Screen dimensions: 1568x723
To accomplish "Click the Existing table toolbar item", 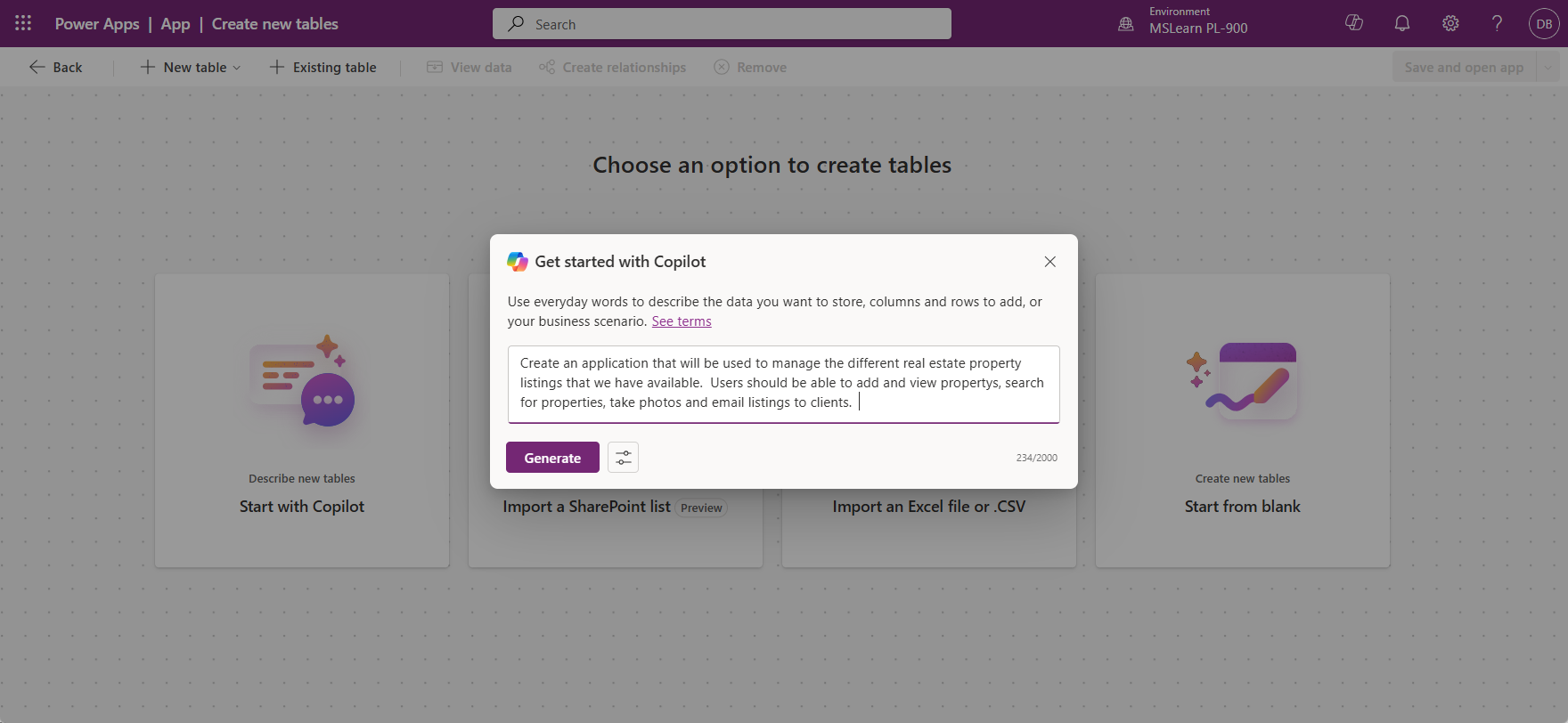I will (x=323, y=67).
